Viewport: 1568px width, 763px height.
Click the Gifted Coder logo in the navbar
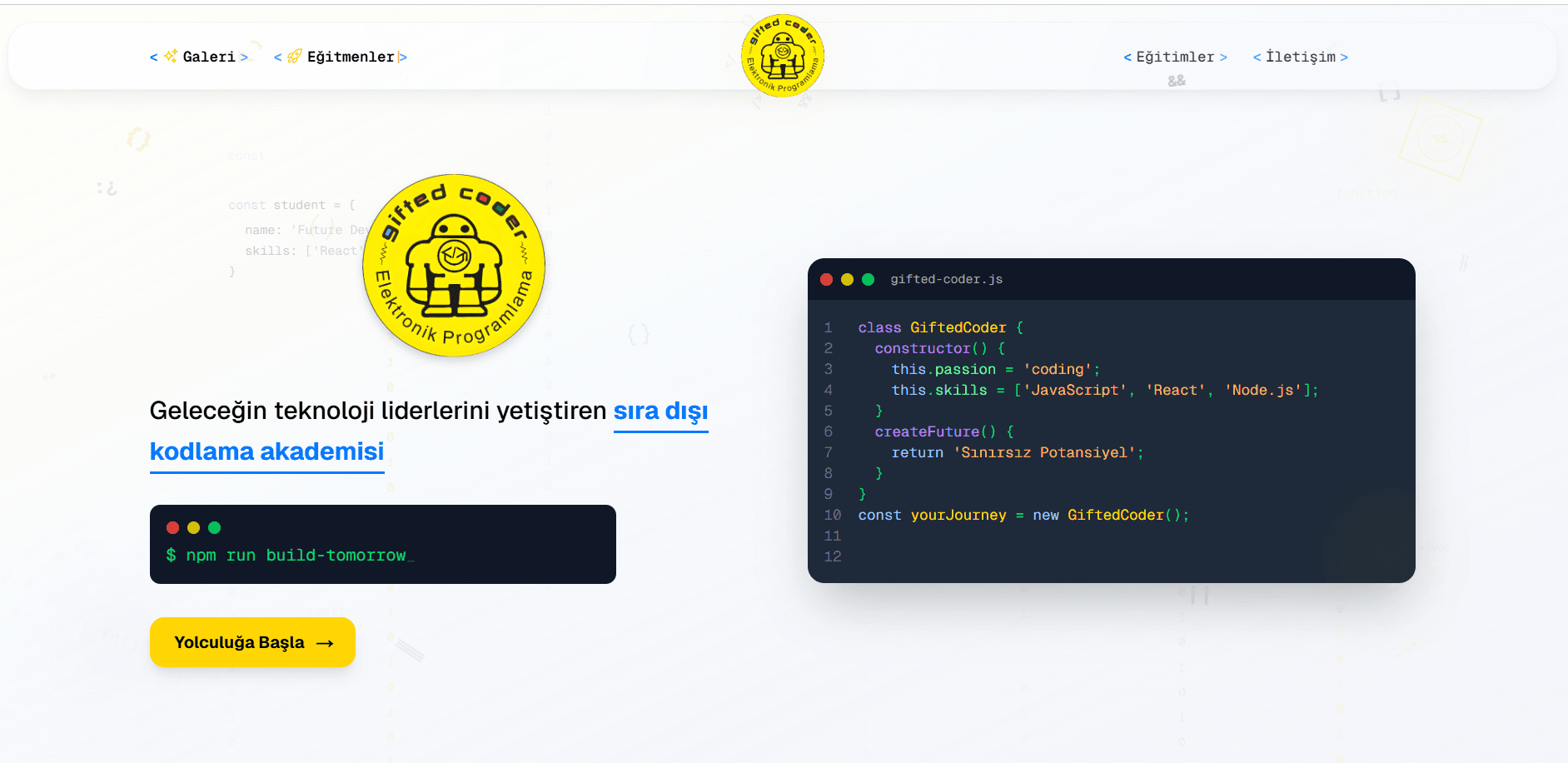(x=783, y=56)
